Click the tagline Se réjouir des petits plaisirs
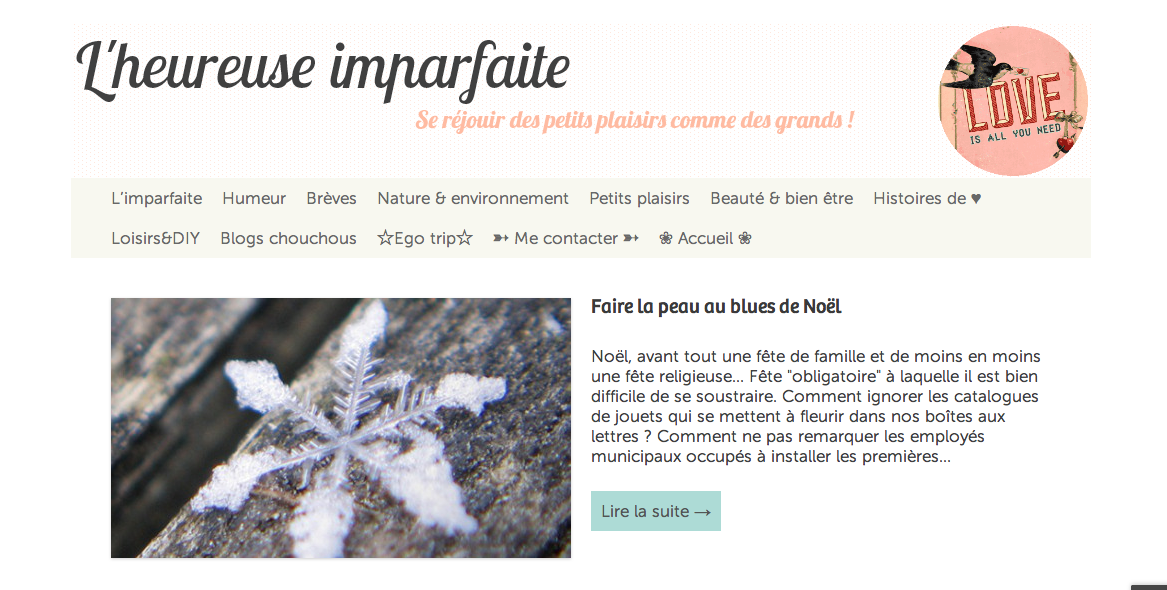The image size is (1167, 590). click(635, 120)
